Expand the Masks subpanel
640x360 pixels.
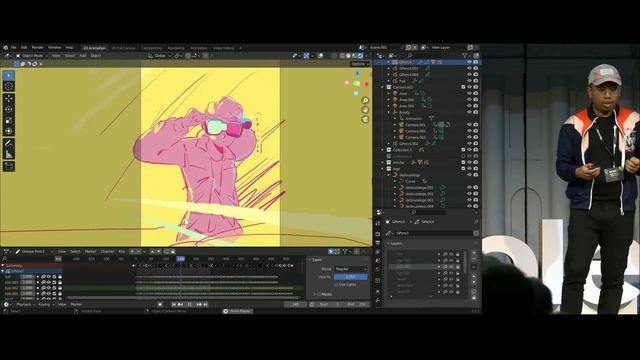(314, 294)
